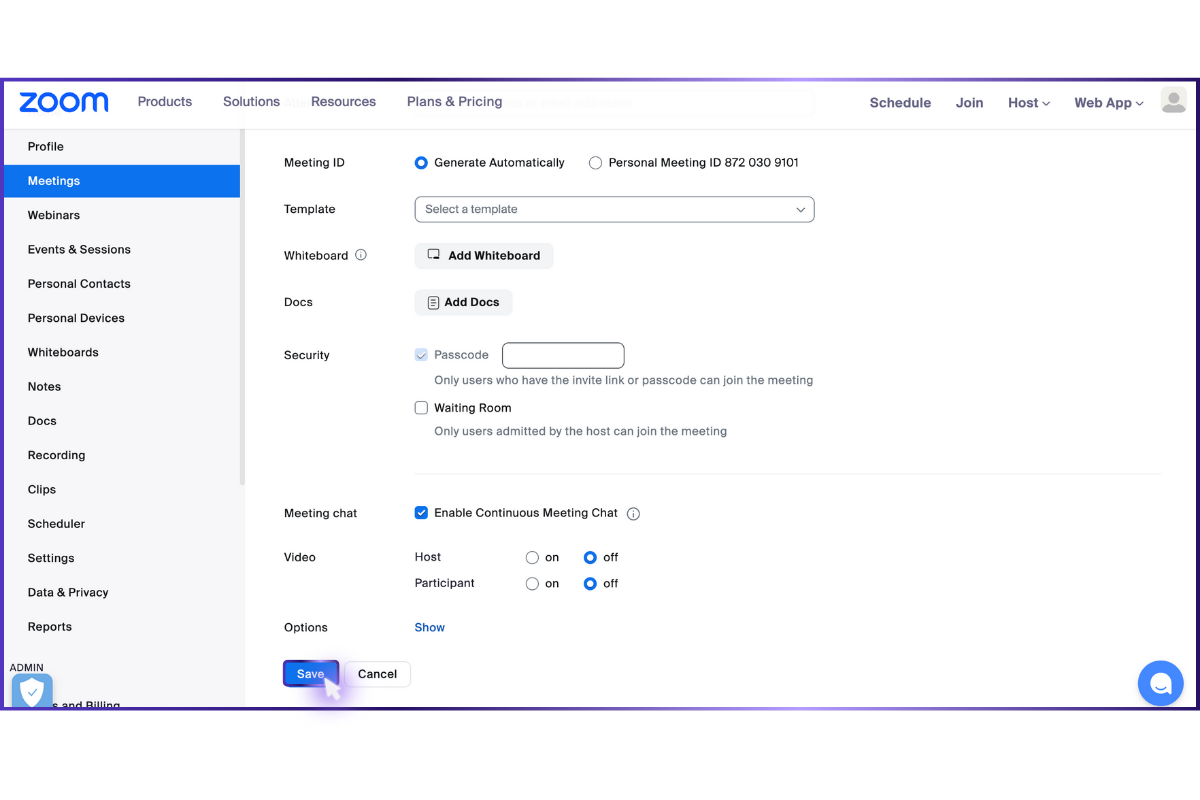
Task: Uncheck Enable Continuous Meeting Chat
Action: click(x=421, y=513)
